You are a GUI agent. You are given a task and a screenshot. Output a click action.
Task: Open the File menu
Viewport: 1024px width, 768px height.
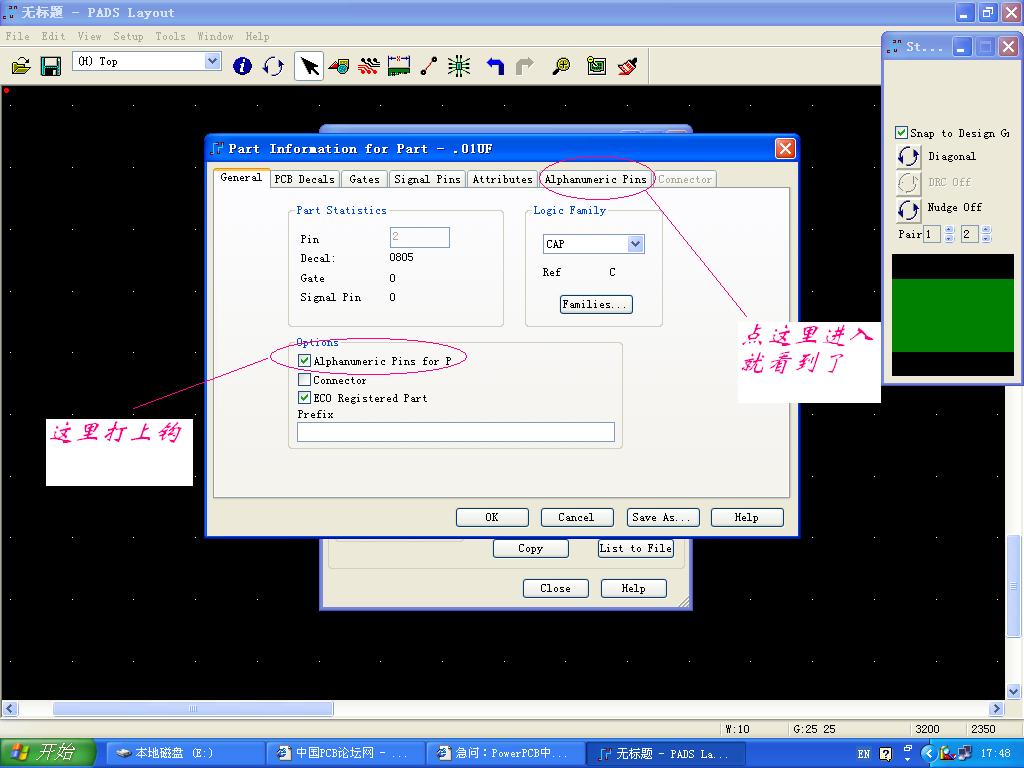pos(18,36)
